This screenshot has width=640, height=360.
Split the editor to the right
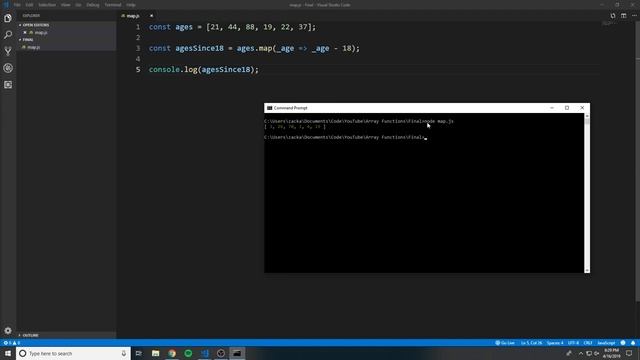coord(623,16)
